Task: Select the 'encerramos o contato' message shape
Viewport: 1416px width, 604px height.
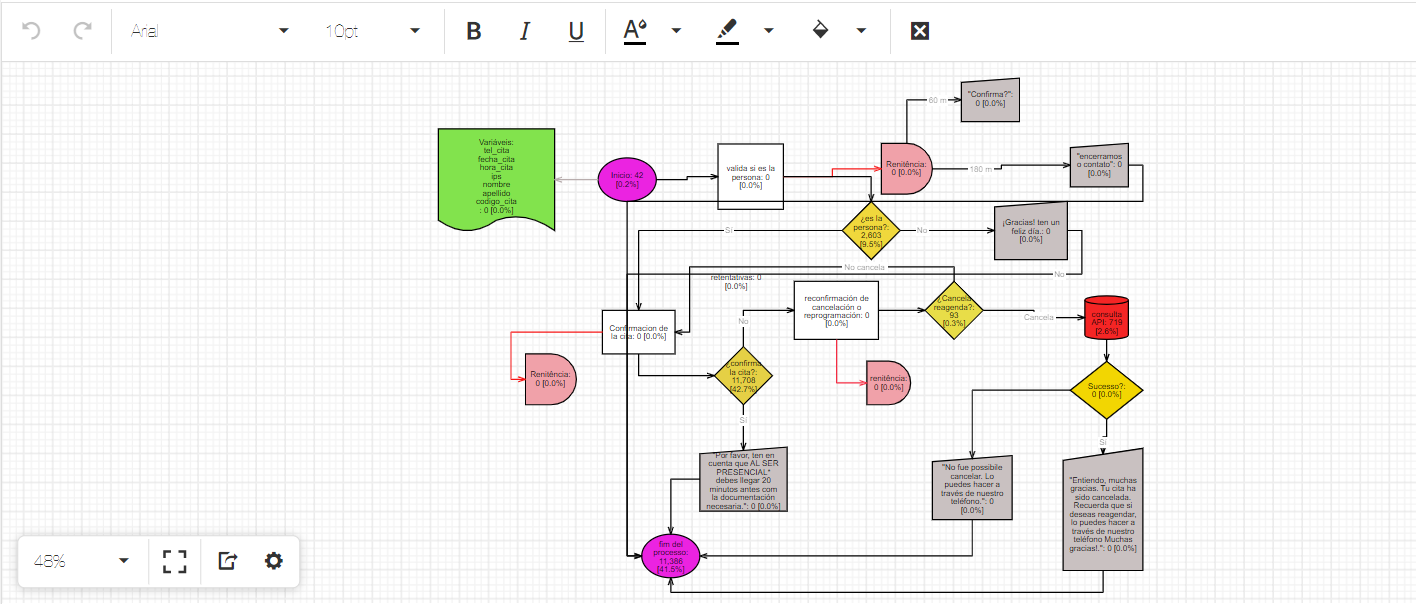Action: pos(1099,166)
